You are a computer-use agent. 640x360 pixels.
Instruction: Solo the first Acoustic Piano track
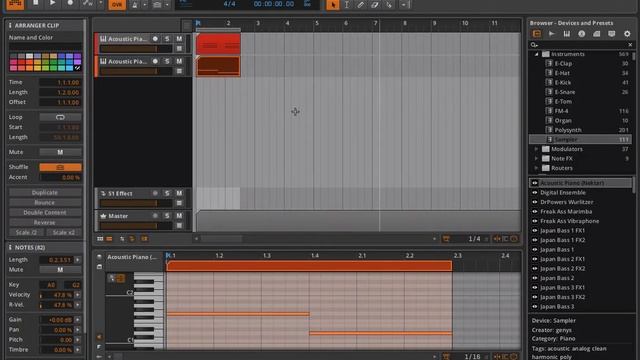click(167, 39)
